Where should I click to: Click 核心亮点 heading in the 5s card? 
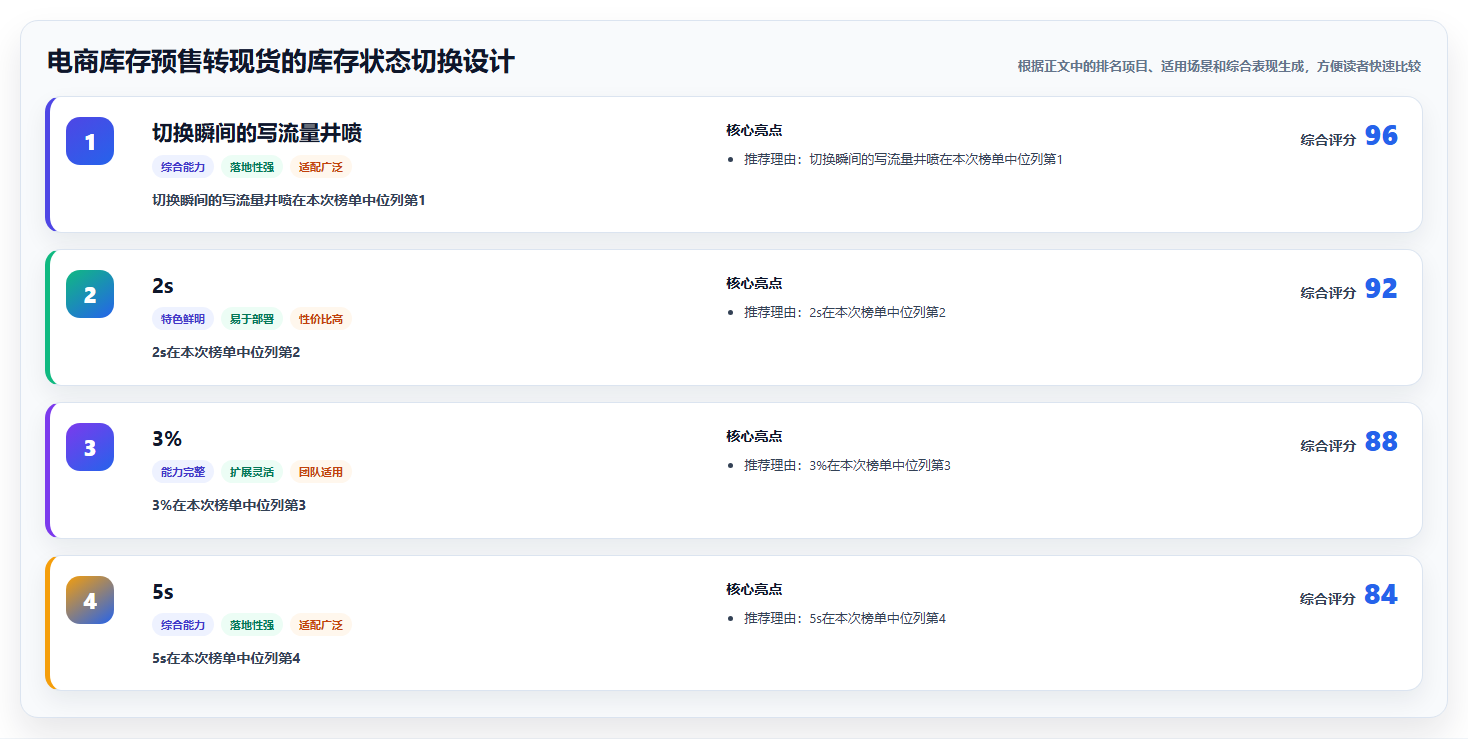pyautogui.click(x=754, y=589)
